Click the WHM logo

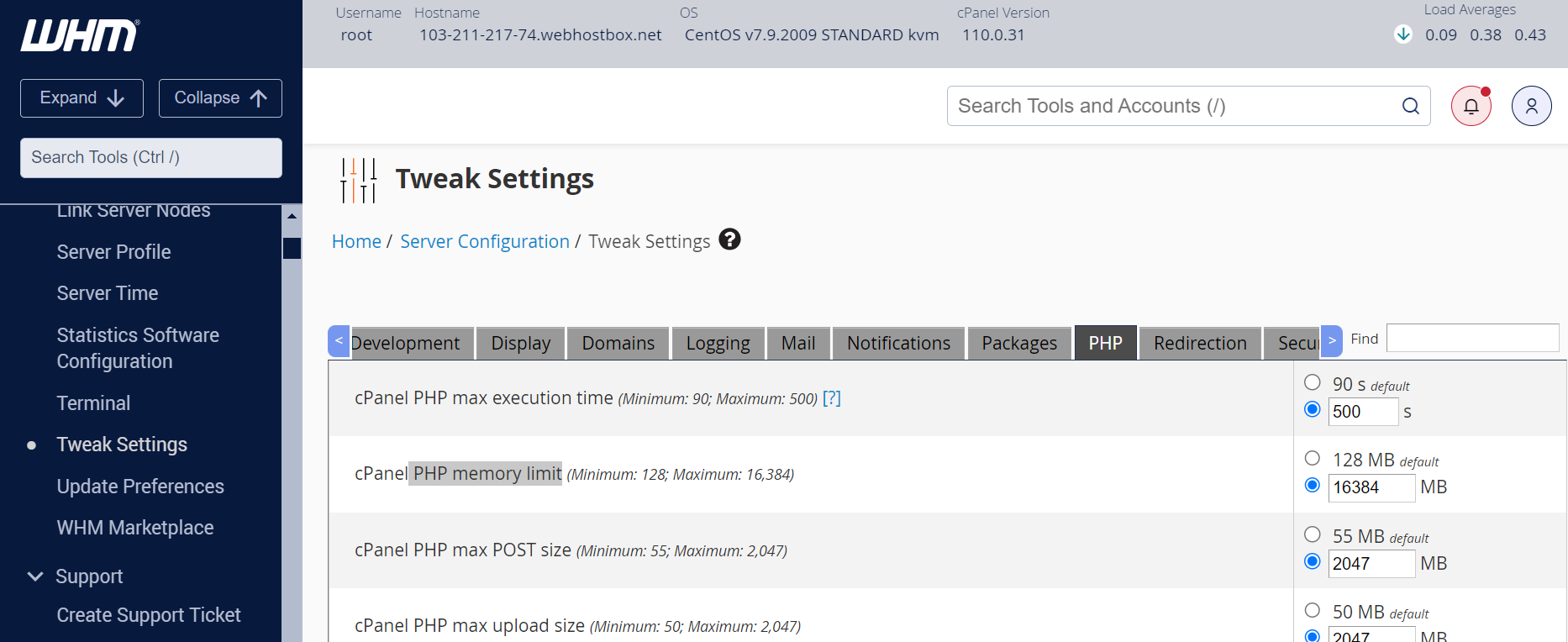pyautogui.click(x=80, y=35)
